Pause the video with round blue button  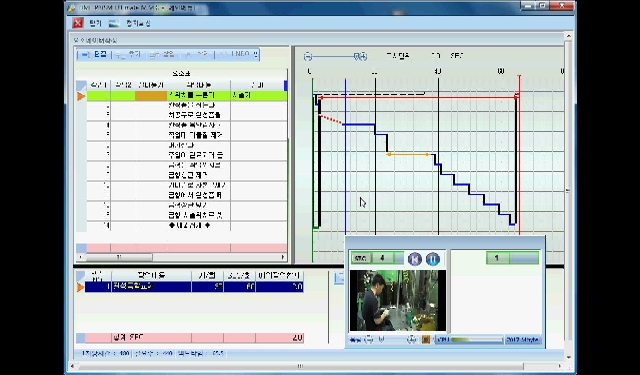(x=433, y=259)
